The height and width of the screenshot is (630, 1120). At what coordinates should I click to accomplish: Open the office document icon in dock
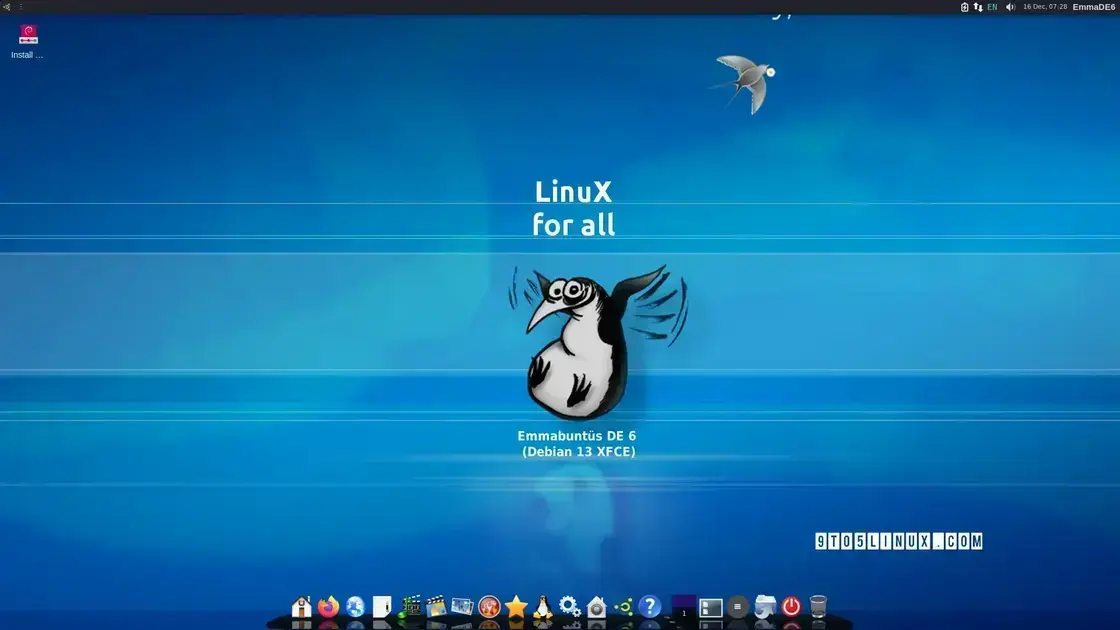[x=382, y=606]
